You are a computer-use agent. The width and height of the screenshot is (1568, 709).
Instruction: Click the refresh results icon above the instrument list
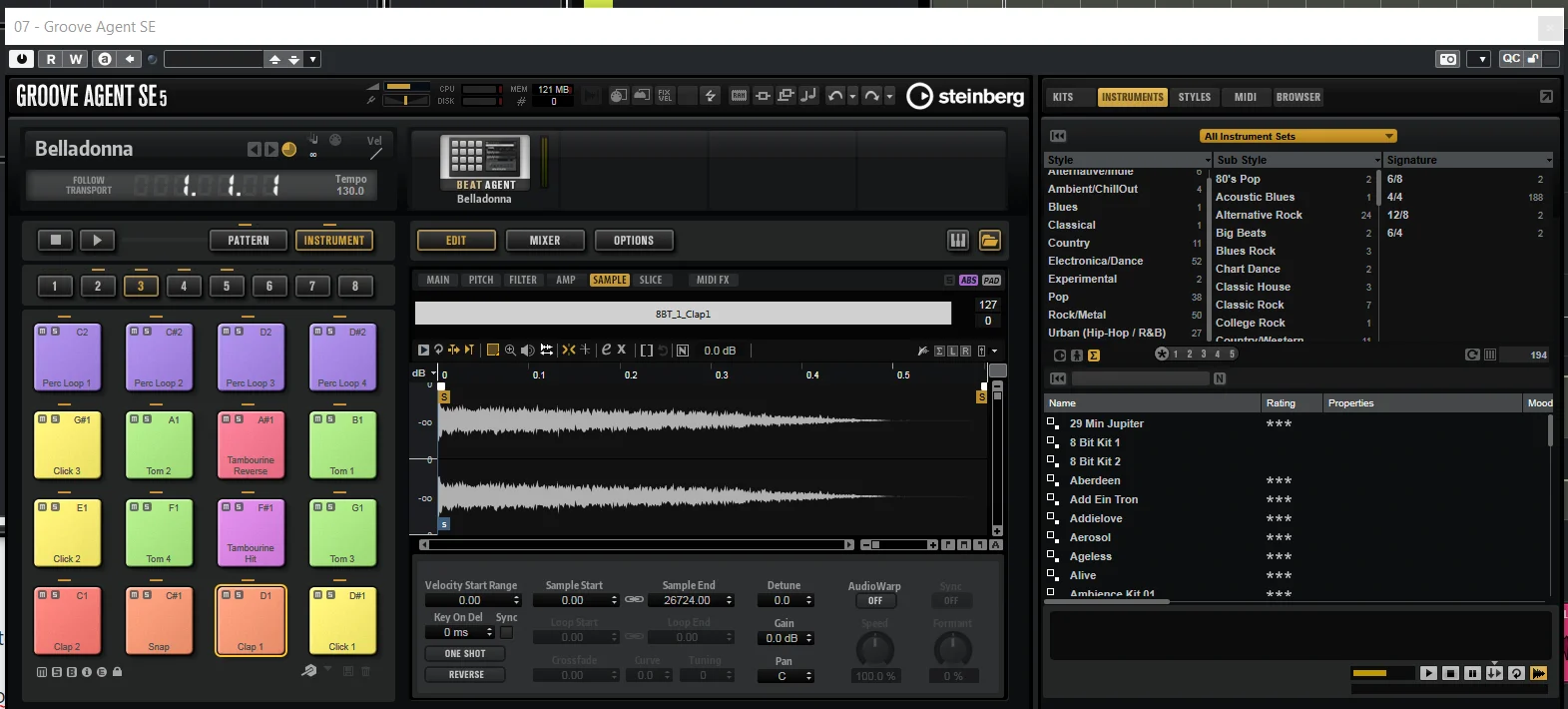click(x=1472, y=354)
